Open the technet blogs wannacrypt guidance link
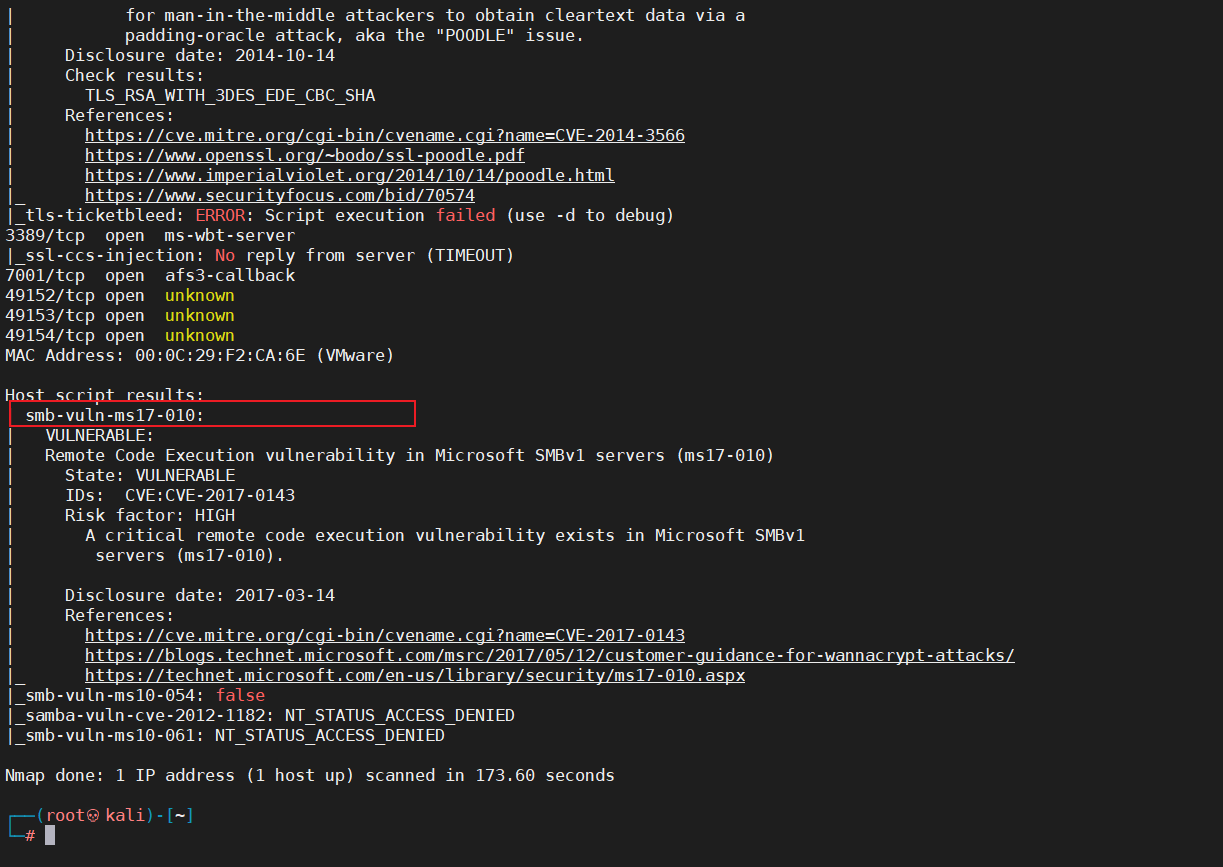 [550, 655]
